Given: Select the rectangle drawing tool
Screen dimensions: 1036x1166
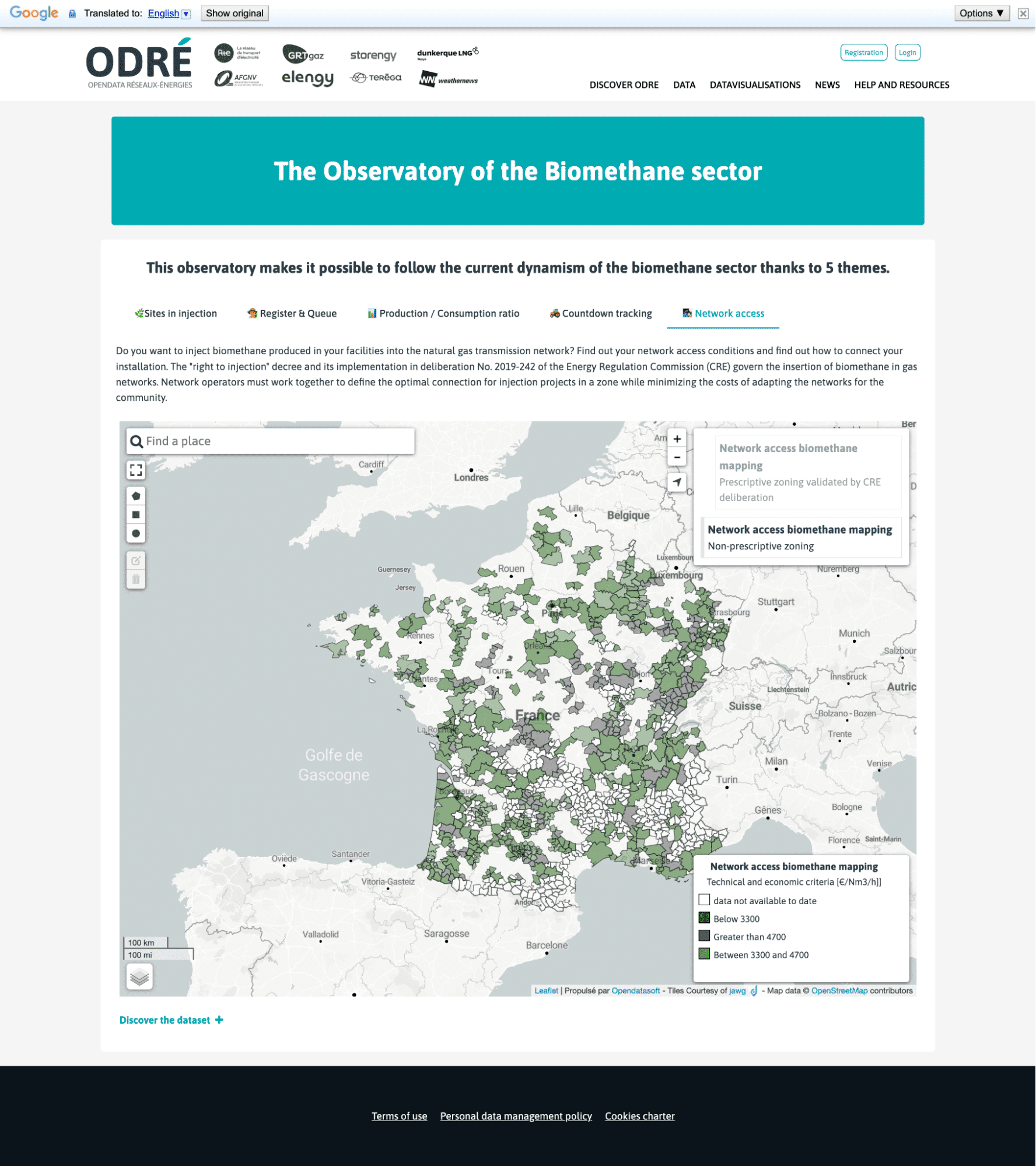Looking at the screenshot, I should click(x=136, y=514).
